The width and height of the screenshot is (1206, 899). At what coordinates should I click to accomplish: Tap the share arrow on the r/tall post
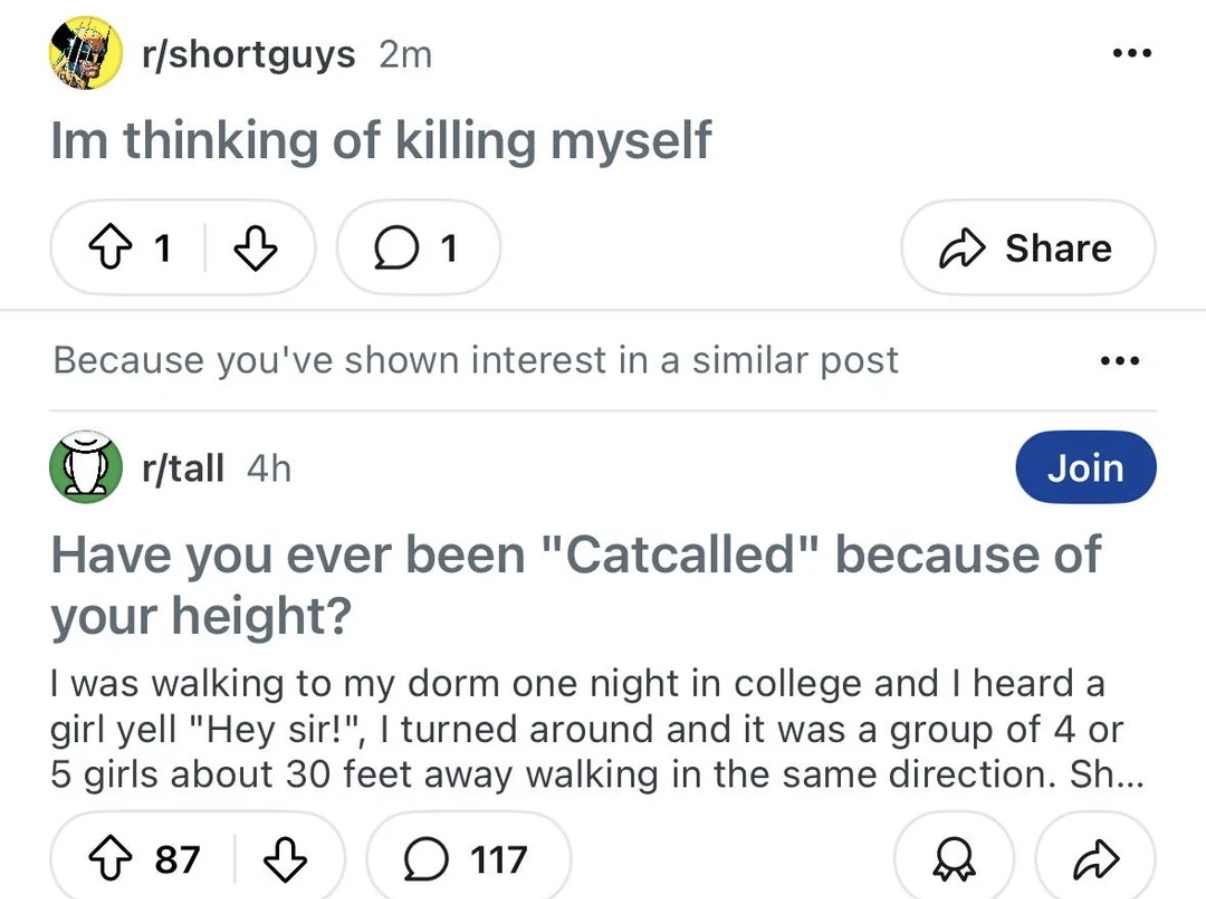(x=1095, y=860)
